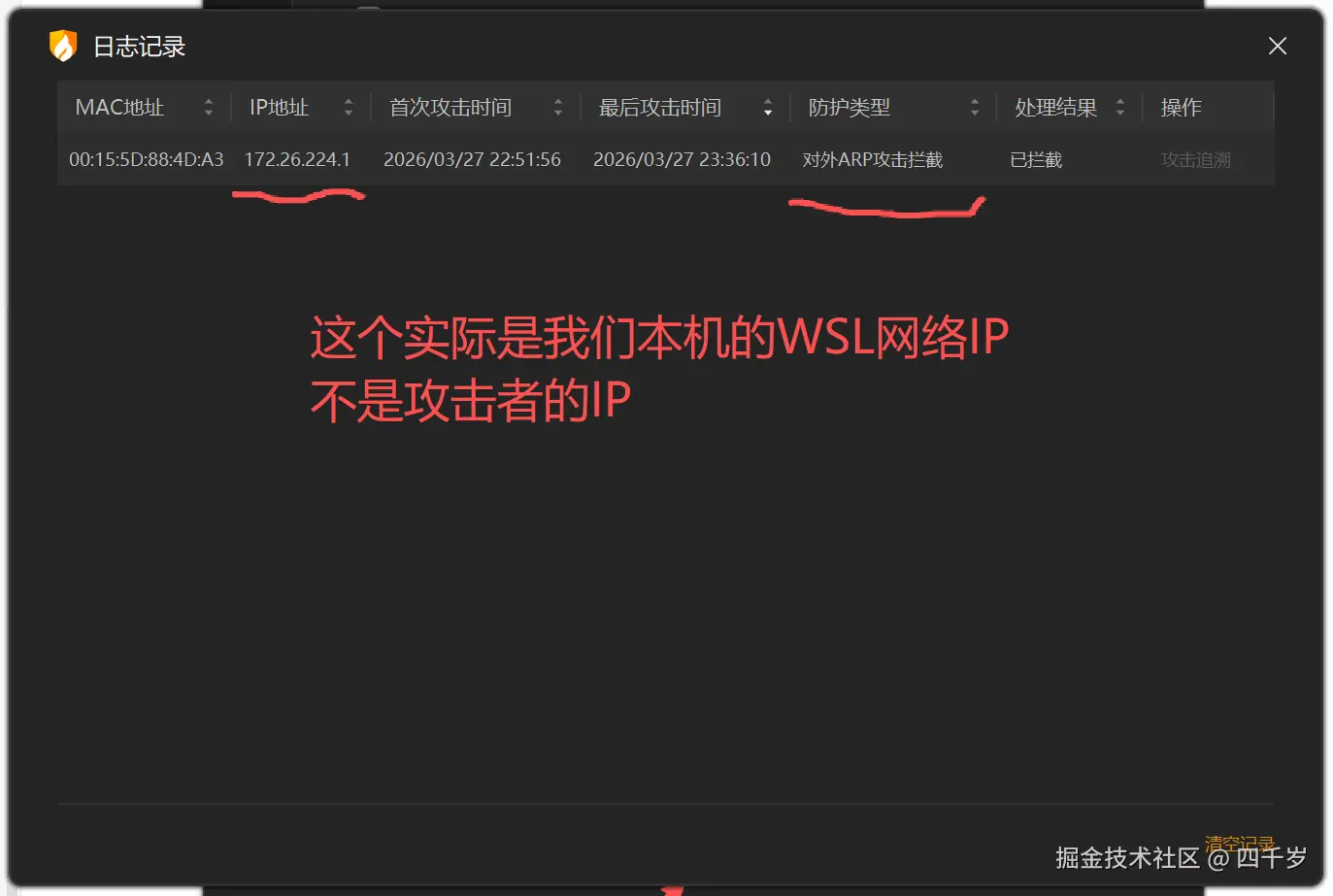Close the 日志记录 dialog with the X

1277,46
